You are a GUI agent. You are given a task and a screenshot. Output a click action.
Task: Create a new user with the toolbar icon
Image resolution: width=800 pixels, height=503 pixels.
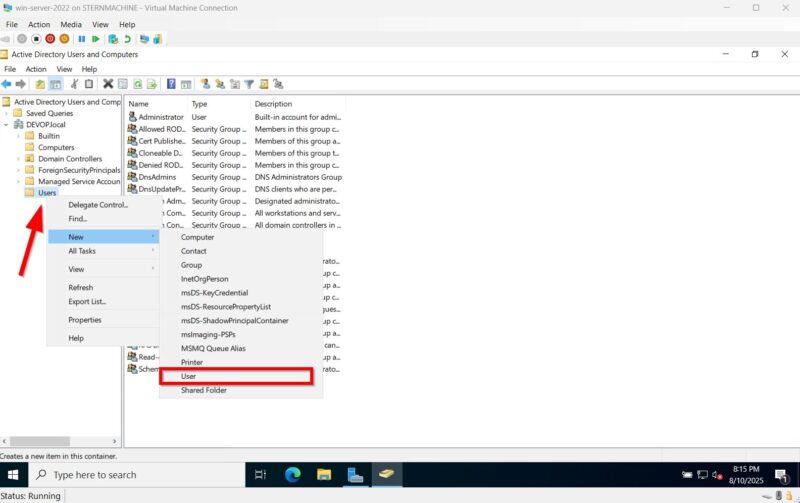(206, 84)
